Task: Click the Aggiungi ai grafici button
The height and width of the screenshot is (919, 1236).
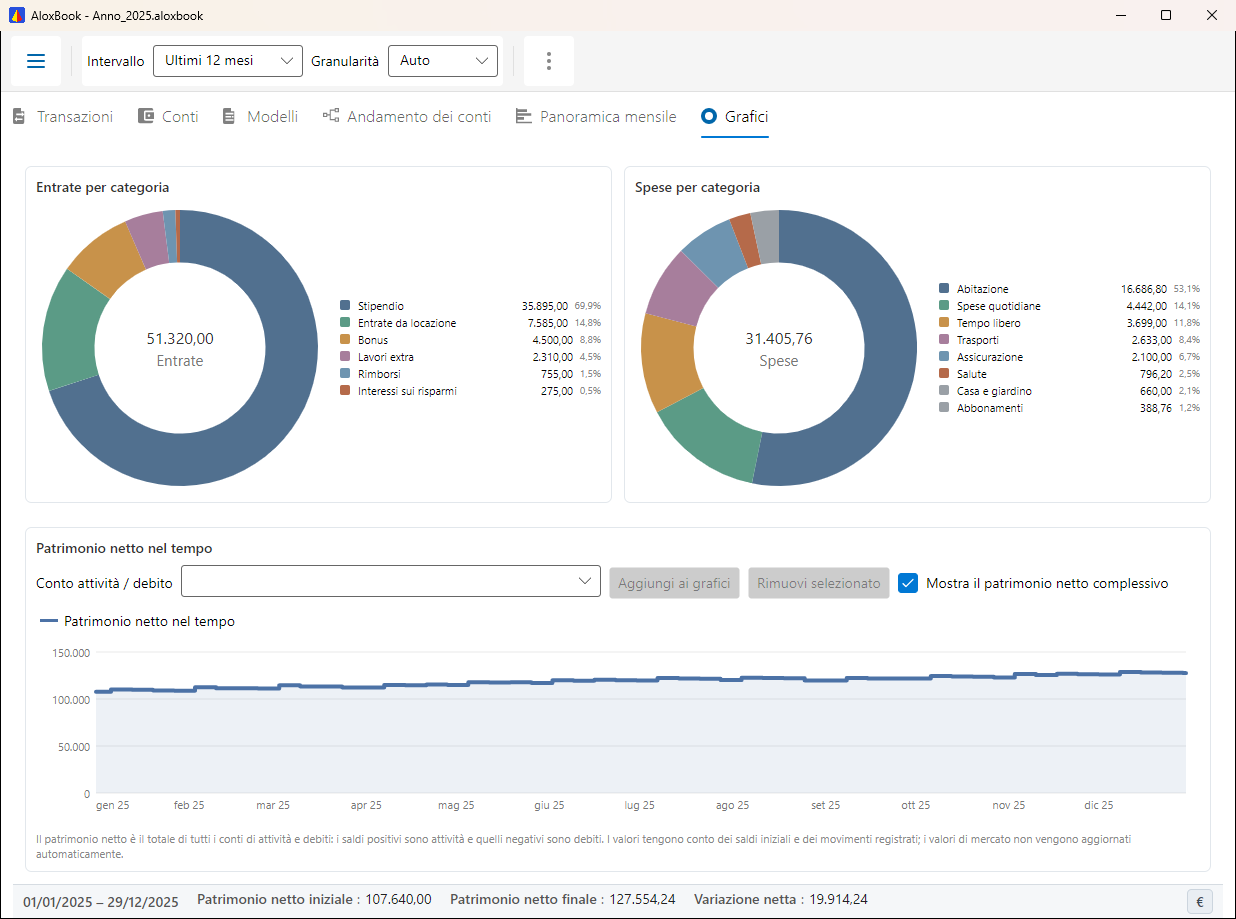Action: (674, 583)
